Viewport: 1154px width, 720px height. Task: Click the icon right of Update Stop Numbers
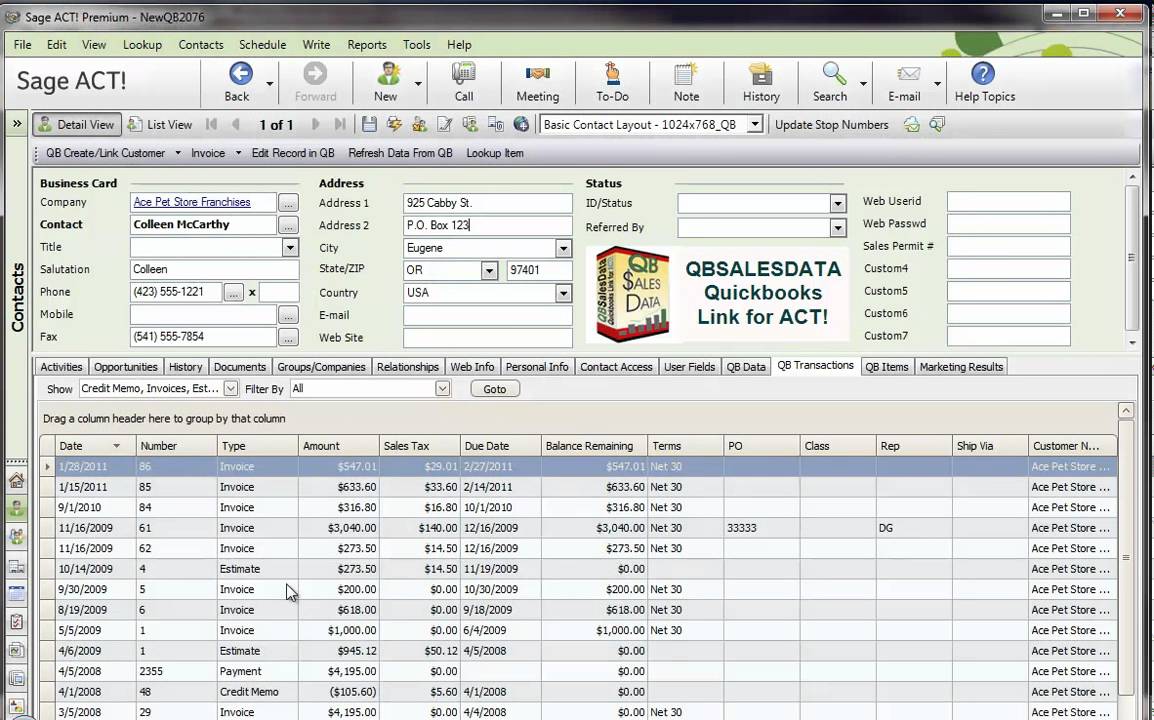[912, 124]
